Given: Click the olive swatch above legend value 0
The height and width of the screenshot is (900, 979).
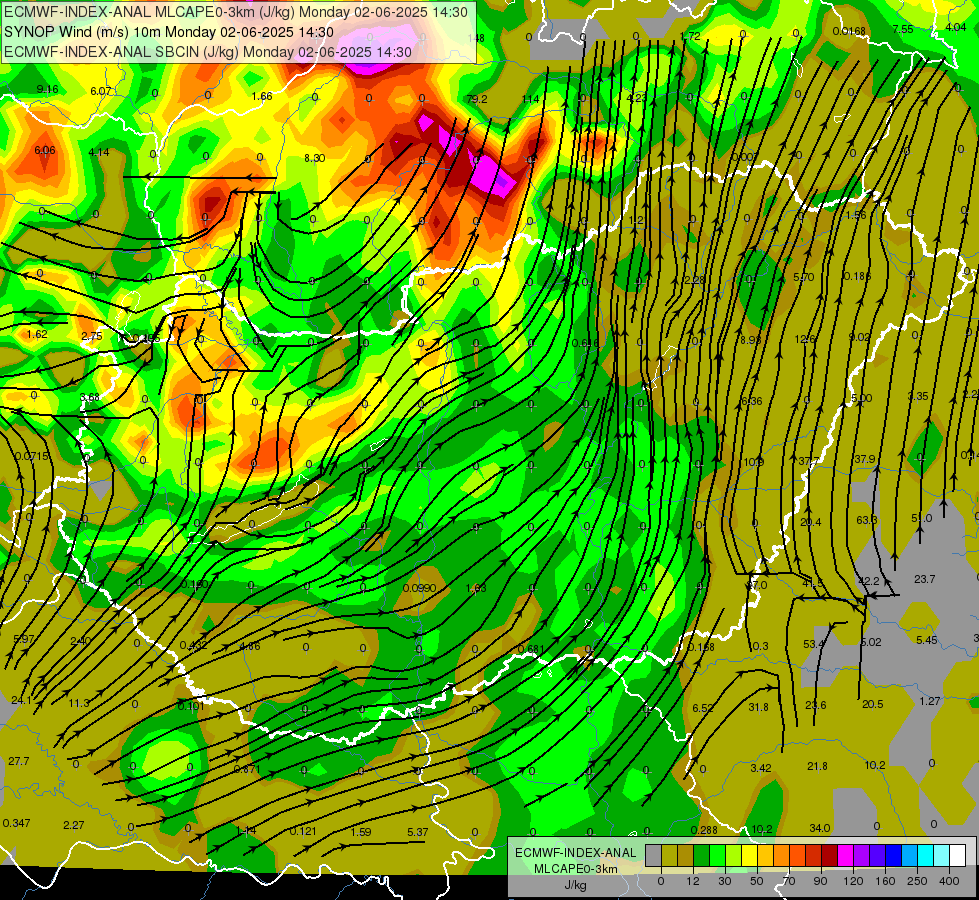Looking at the screenshot, I should [669, 855].
